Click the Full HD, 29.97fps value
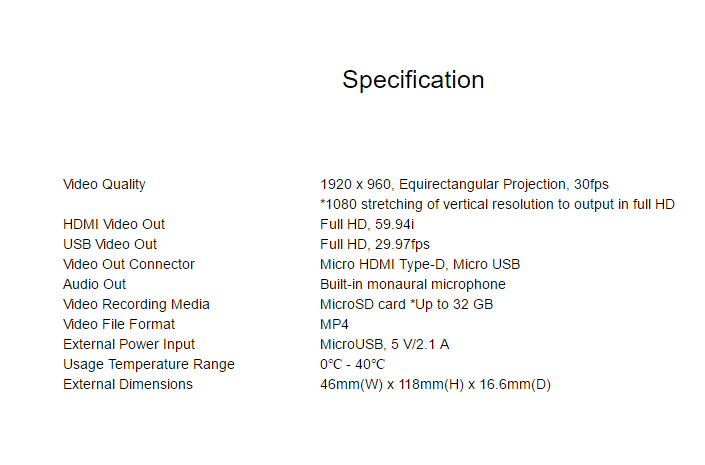The width and height of the screenshot is (705, 465). coord(375,245)
